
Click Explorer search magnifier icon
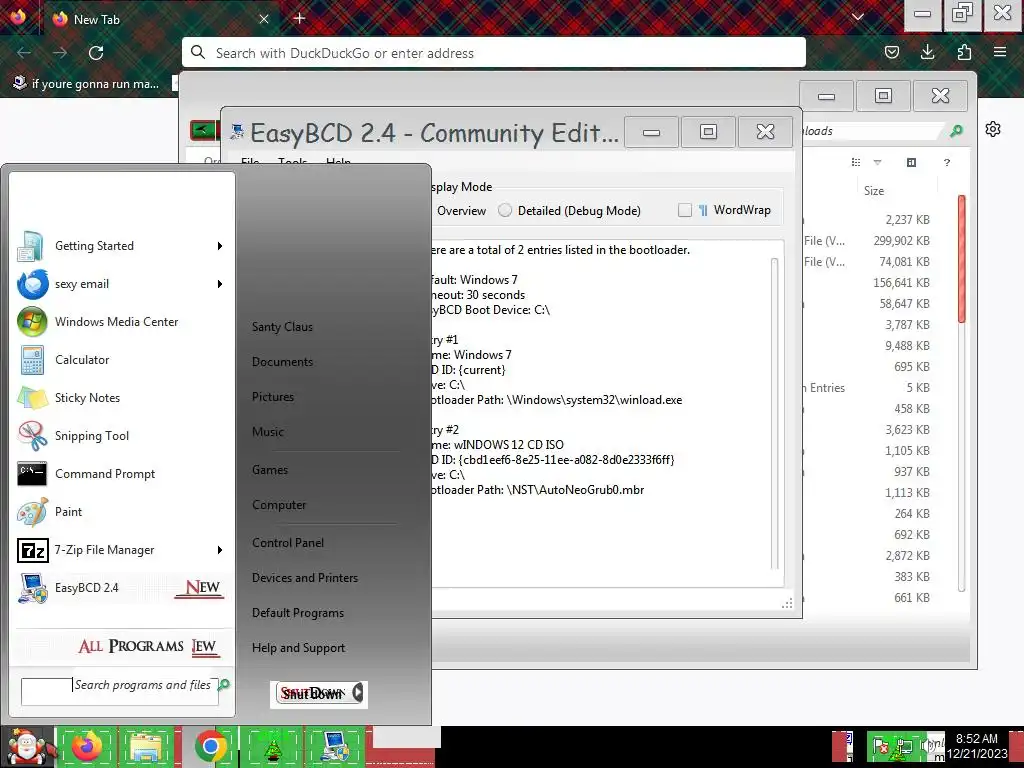pos(956,131)
